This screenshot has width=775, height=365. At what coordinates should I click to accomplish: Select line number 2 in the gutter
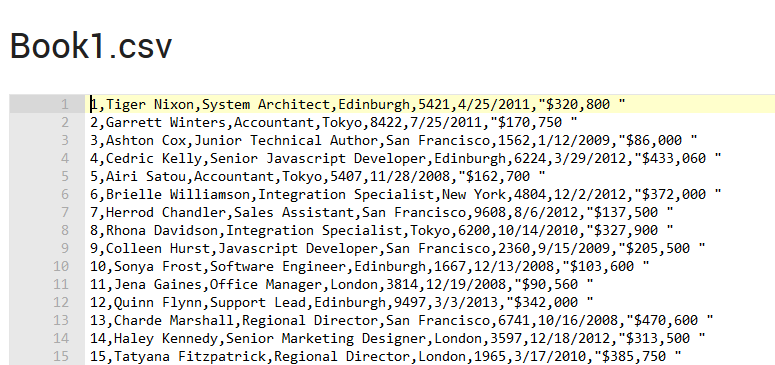64,122
